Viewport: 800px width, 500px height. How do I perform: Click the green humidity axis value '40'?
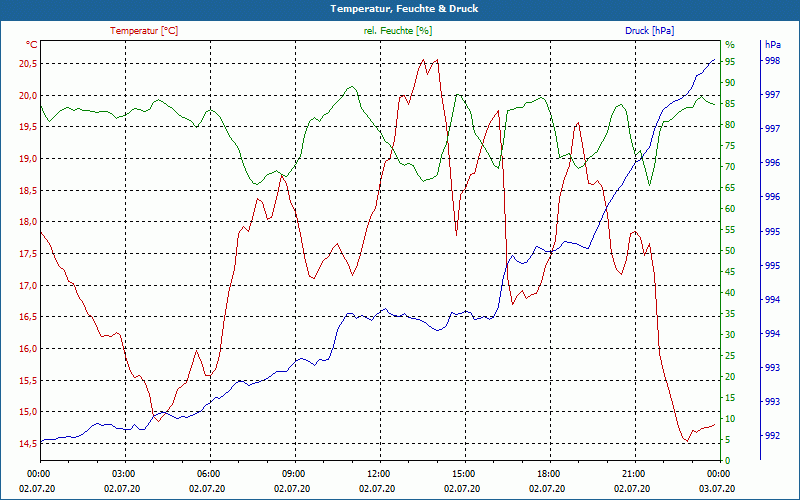(x=730, y=293)
